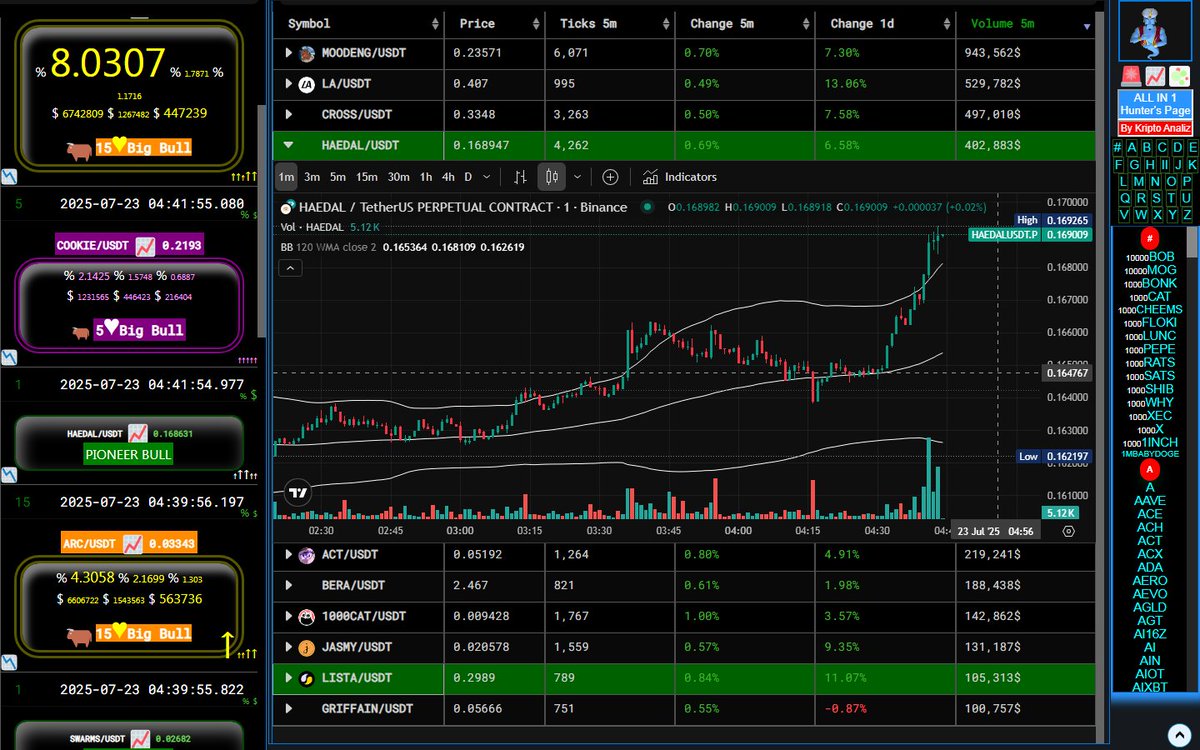Click the By Kripto Analiz label
This screenshot has width=1200, height=750.
(1154, 129)
